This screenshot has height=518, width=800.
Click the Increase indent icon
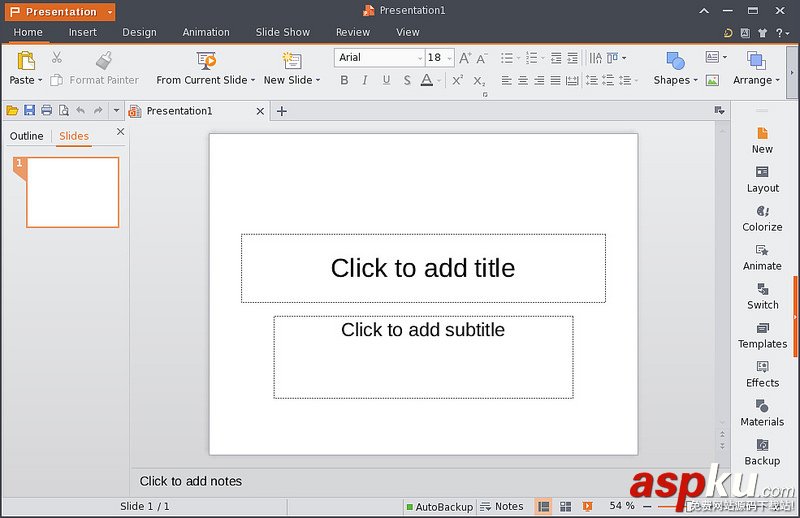pyautogui.click(x=572, y=58)
